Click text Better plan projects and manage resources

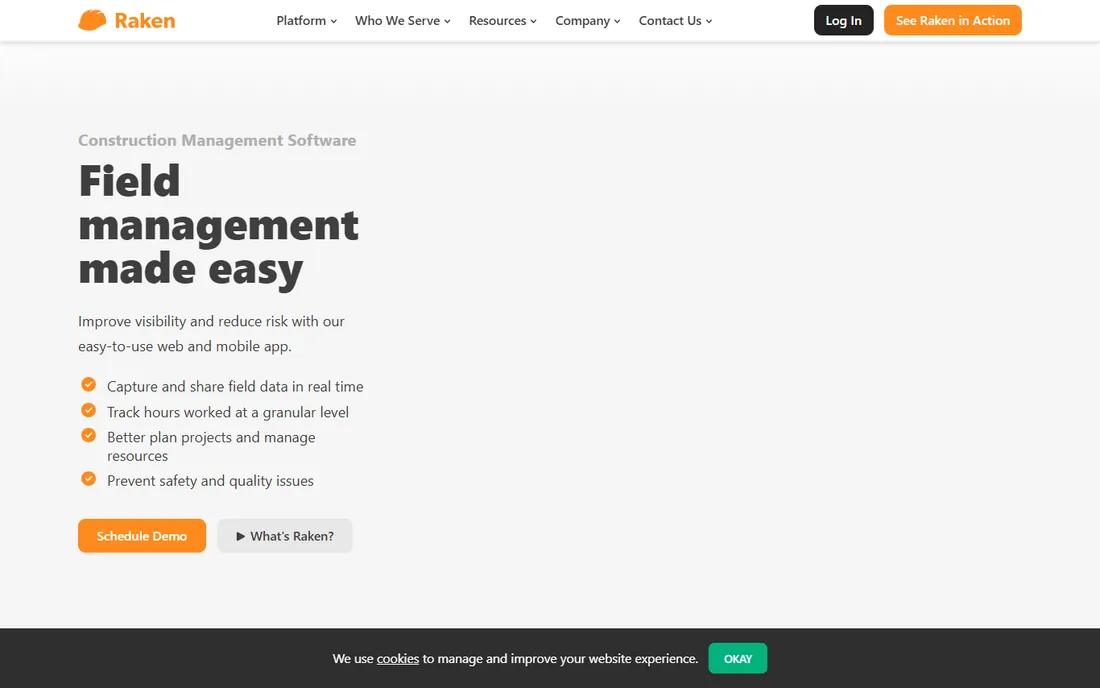211,446
